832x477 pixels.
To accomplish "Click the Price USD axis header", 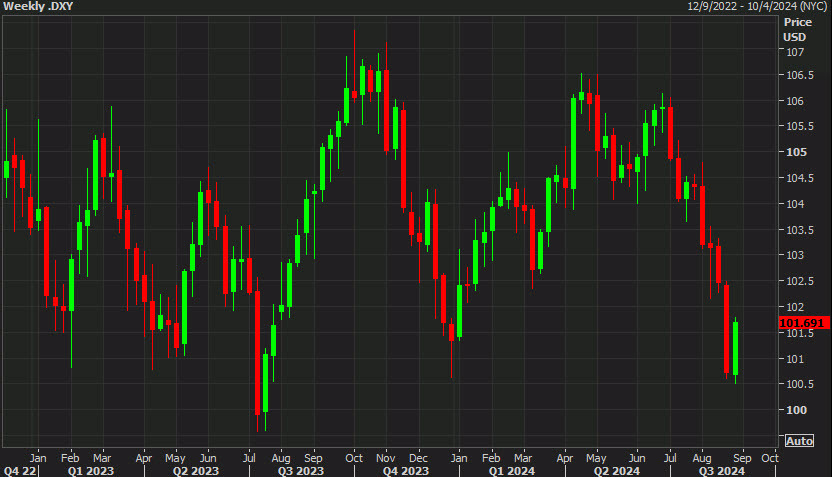I will [x=798, y=30].
